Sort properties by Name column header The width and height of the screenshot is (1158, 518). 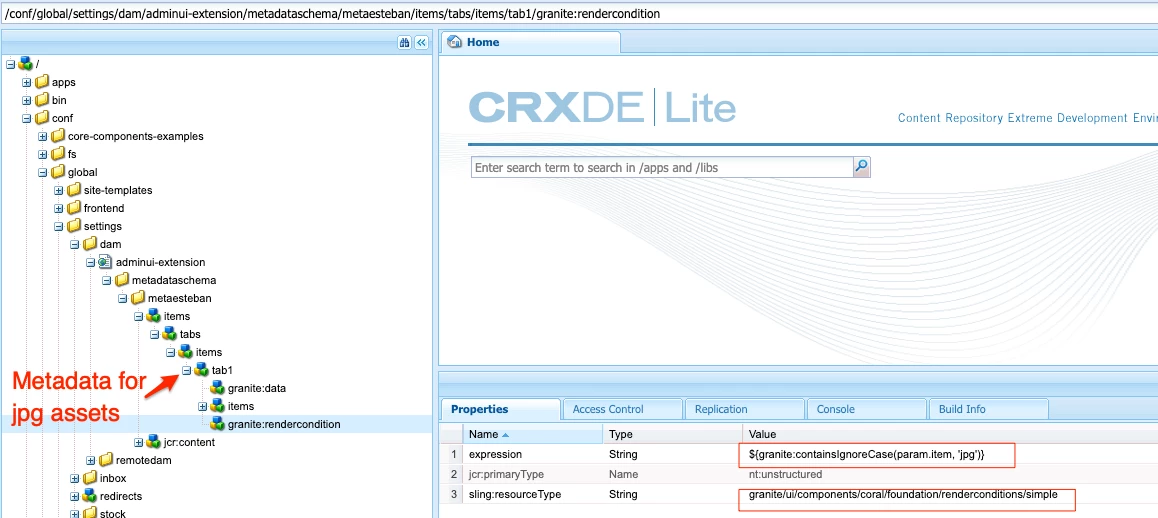(x=532, y=434)
